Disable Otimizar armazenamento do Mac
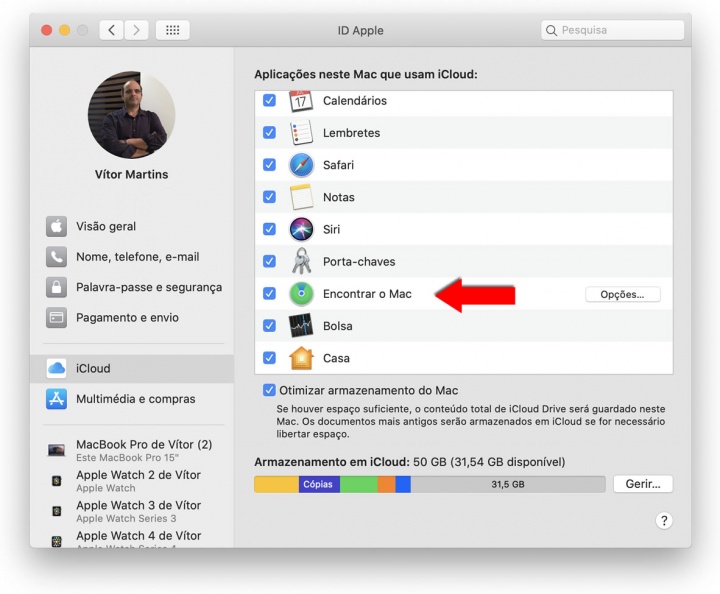This screenshot has width=720, height=594. [269, 390]
